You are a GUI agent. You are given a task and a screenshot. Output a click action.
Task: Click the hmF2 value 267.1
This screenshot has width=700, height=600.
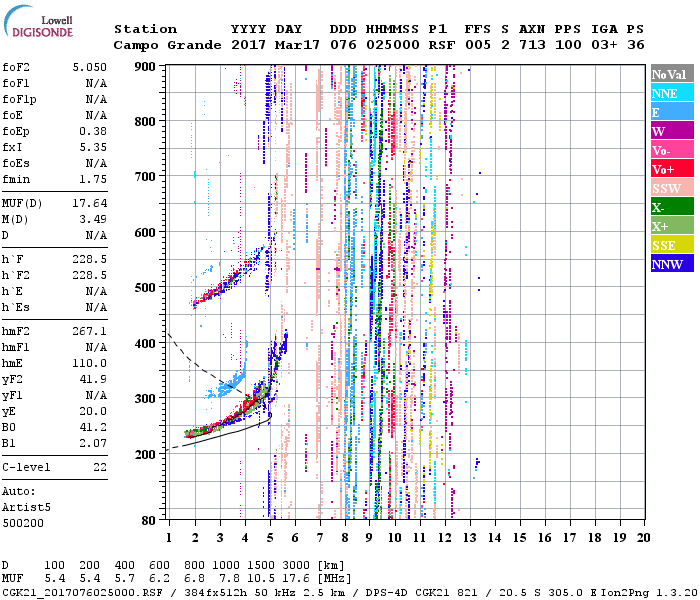[90, 331]
